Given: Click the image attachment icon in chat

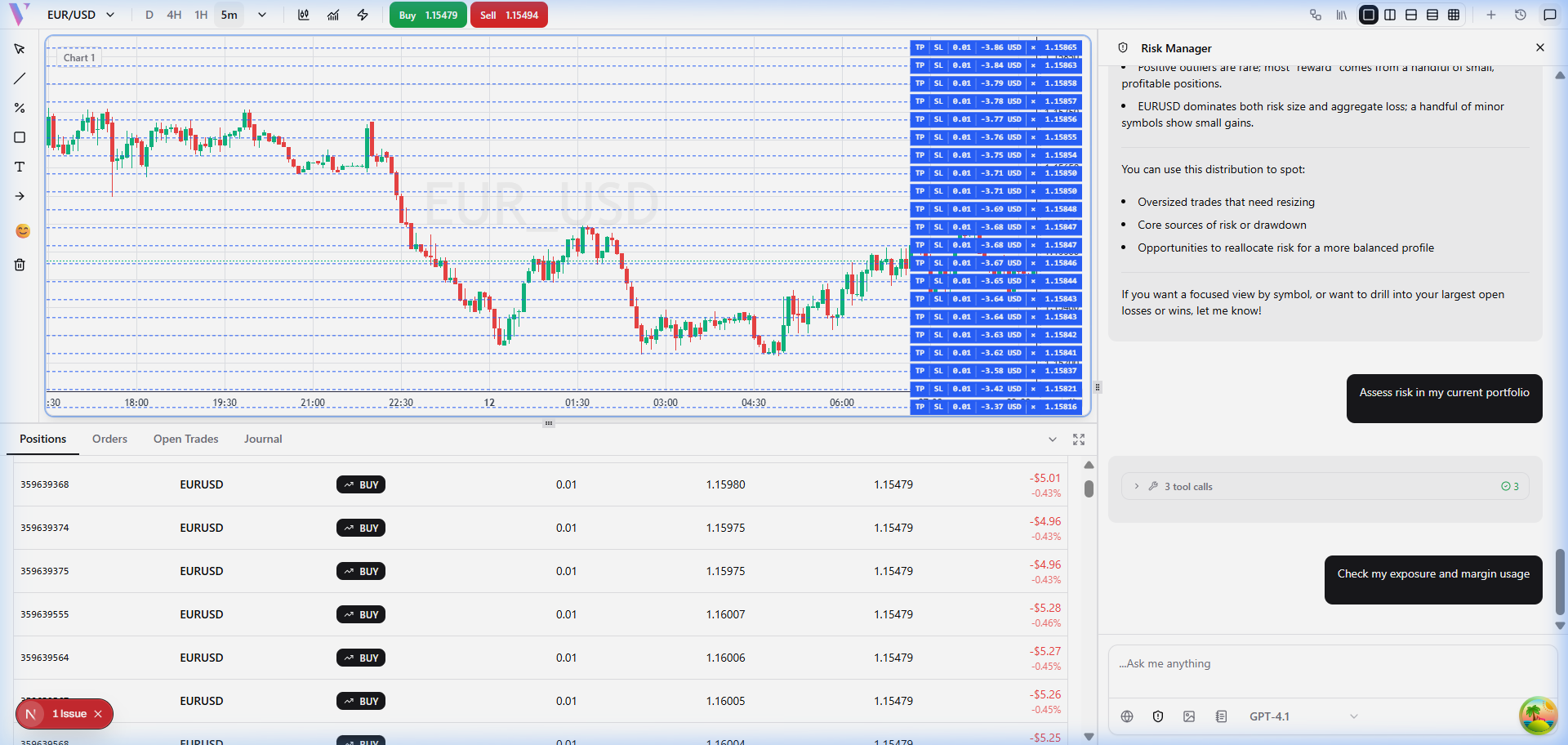Looking at the screenshot, I should 1189,716.
